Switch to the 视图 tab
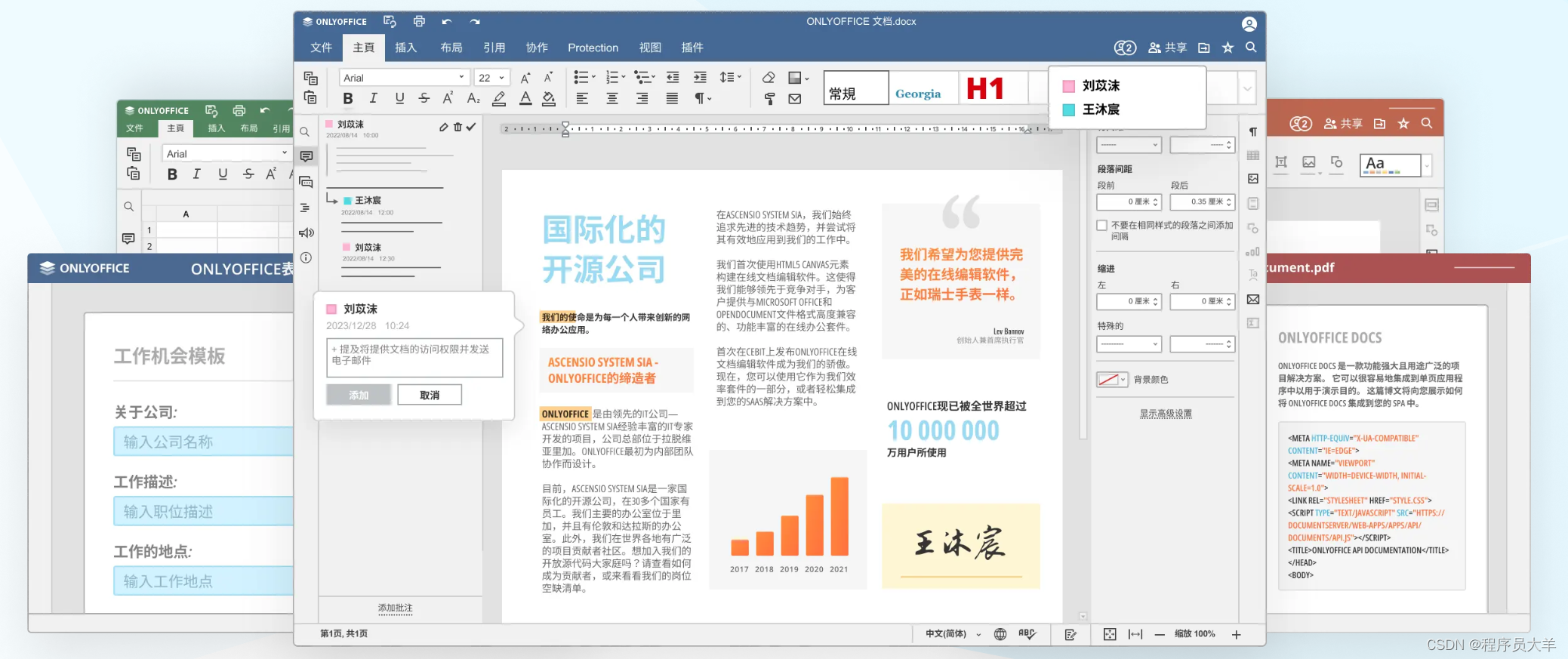 pos(650,48)
